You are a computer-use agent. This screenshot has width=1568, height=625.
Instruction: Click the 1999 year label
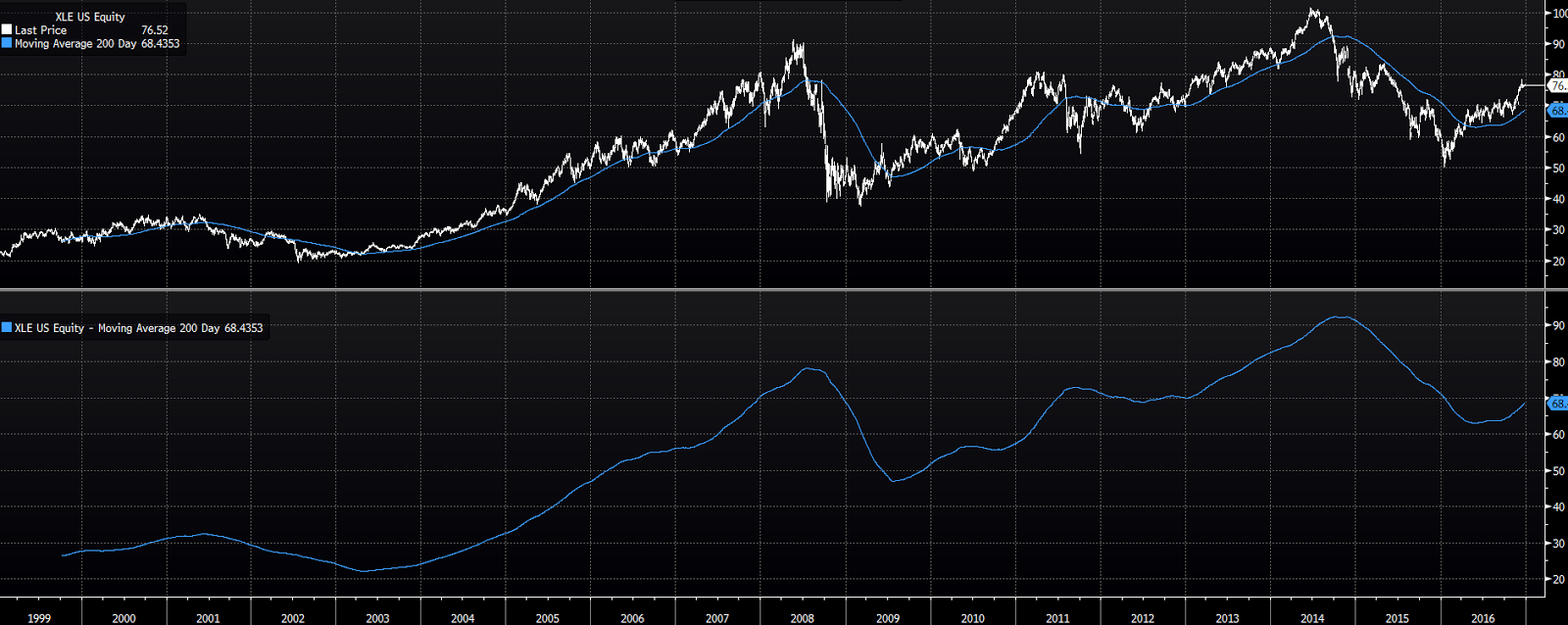point(39,618)
